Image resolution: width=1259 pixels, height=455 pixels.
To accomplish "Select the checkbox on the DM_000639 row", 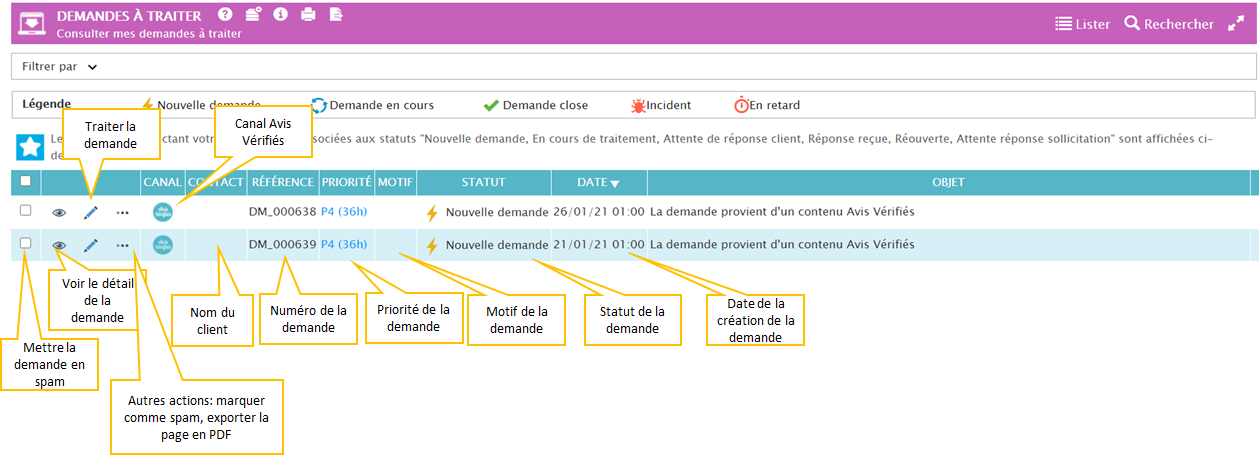I will tap(26, 244).
